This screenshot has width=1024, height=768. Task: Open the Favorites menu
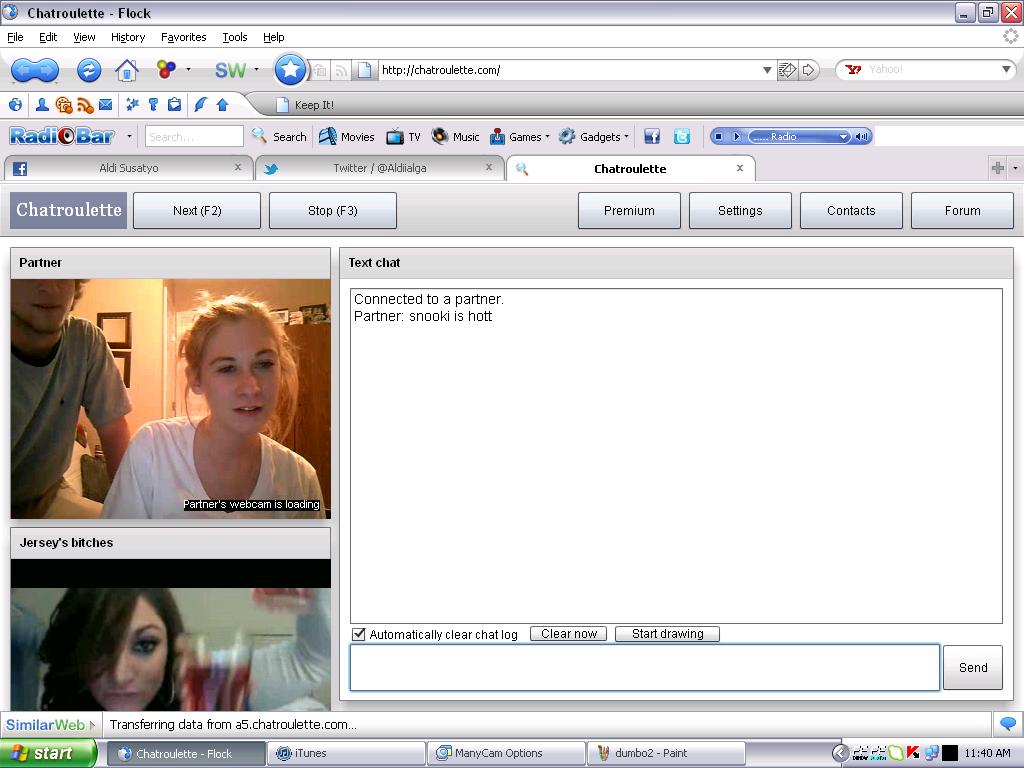(x=184, y=37)
